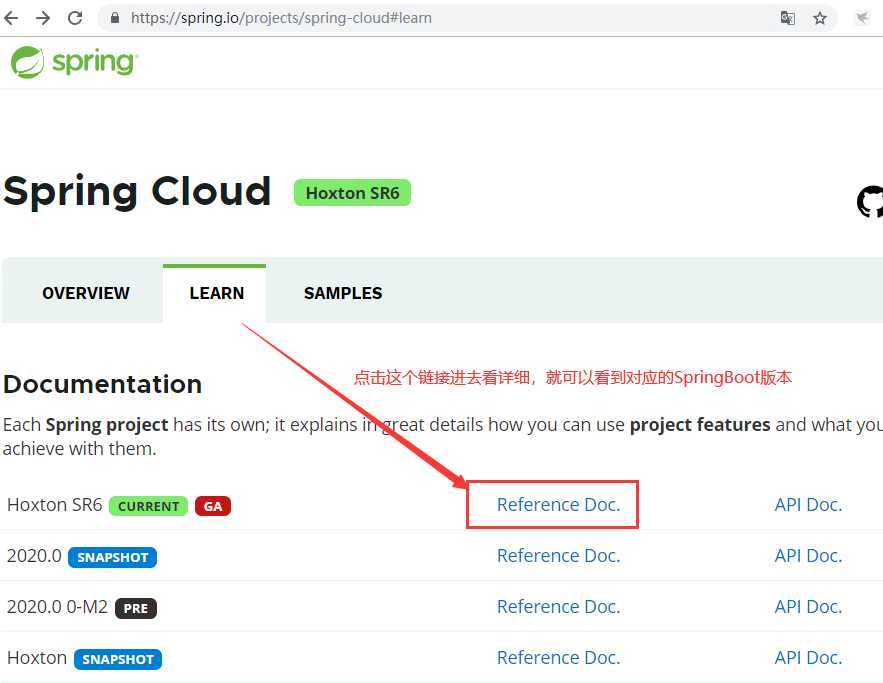The width and height of the screenshot is (883, 683).
Task: Click the PRE badge next to 2020.0 0-M2
Action: [136, 608]
